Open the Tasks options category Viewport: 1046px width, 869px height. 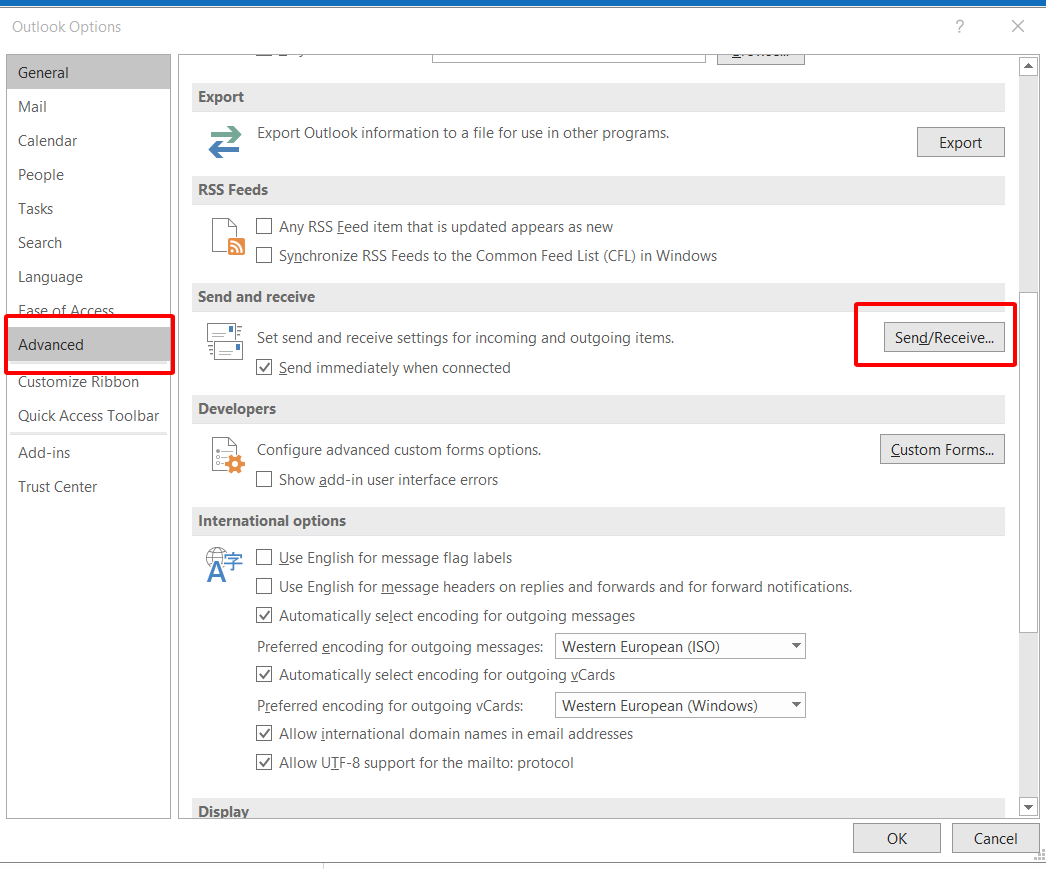tap(88, 209)
